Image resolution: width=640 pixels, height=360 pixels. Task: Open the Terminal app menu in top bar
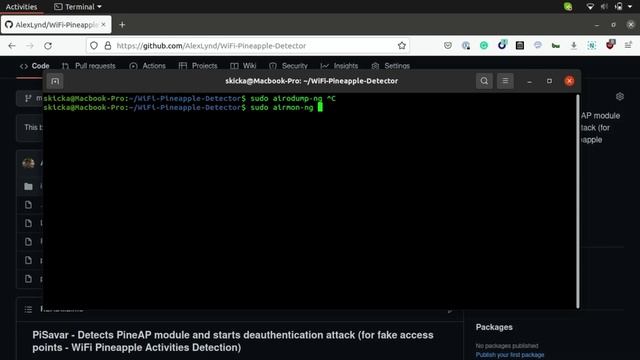[x=78, y=7]
